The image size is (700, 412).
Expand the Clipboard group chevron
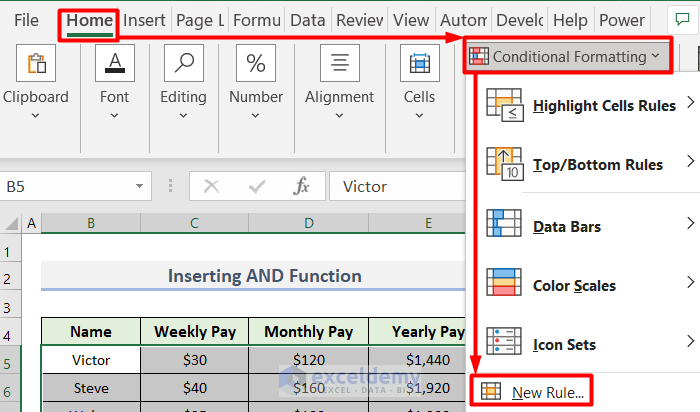35,116
